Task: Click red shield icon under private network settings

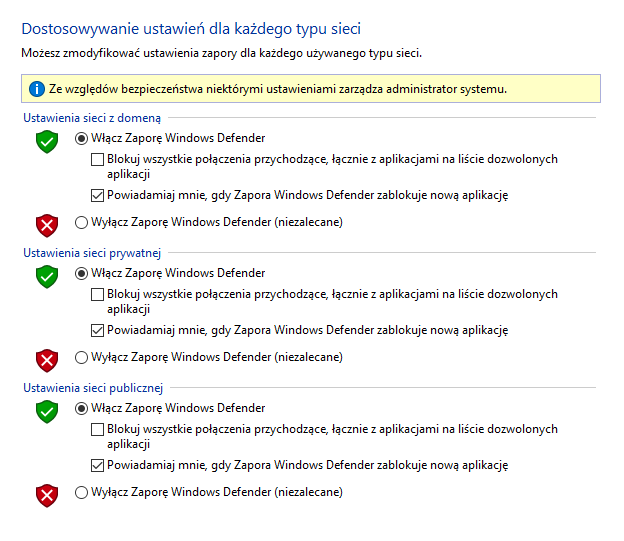Action: 46,359
